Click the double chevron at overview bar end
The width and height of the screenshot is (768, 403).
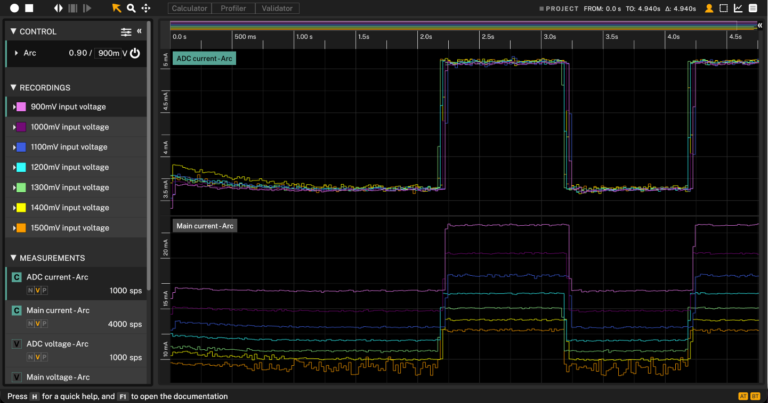pos(760,25)
